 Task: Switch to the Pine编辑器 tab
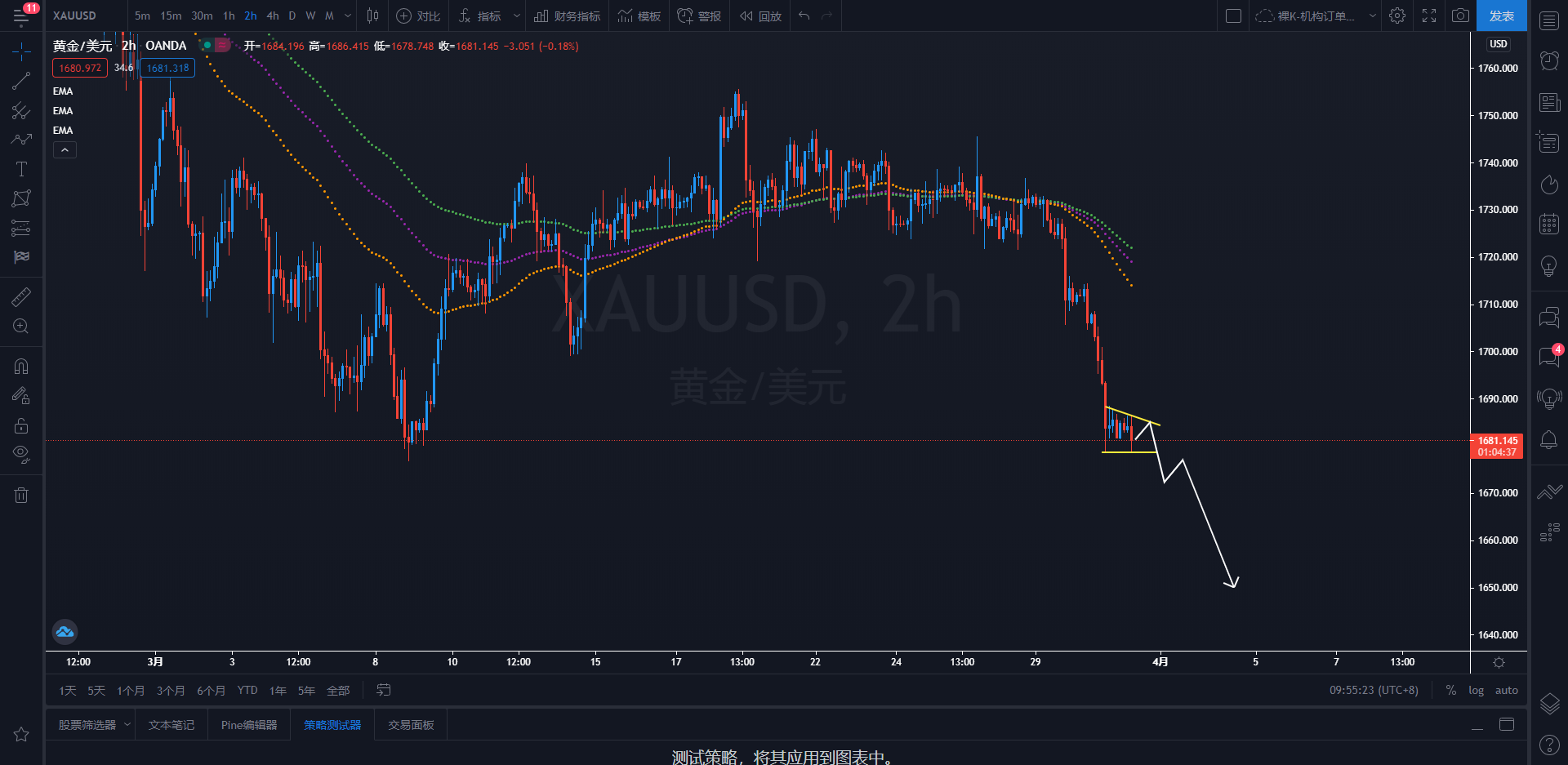point(249,725)
